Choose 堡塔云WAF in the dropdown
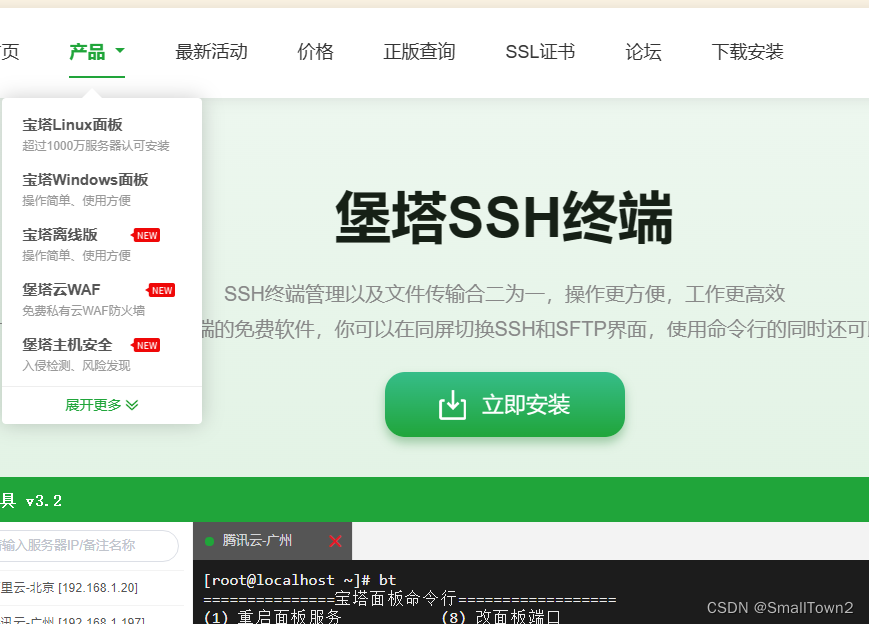Screen dimensions: 869x624 [x=61, y=289]
